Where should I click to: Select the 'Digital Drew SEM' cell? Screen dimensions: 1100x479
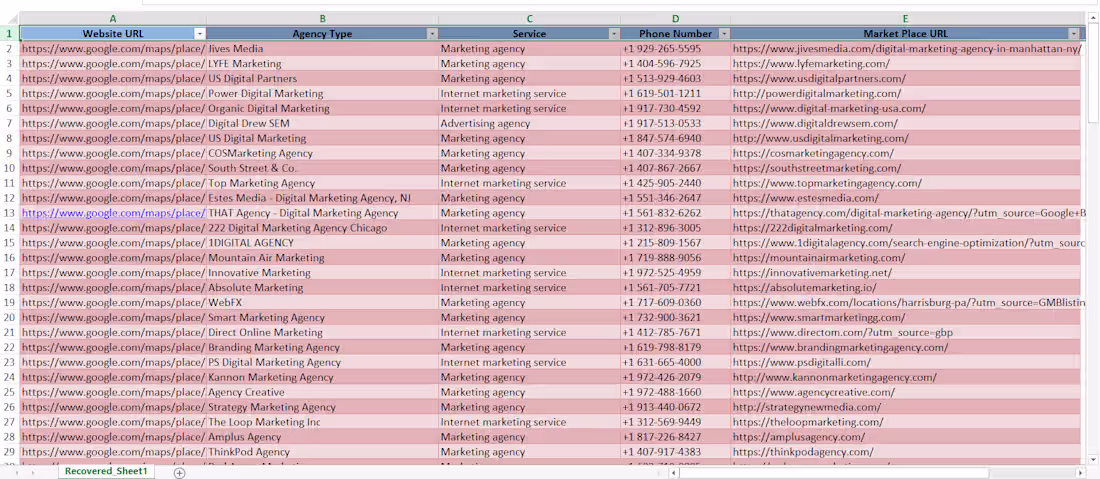pyautogui.click(x=322, y=123)
